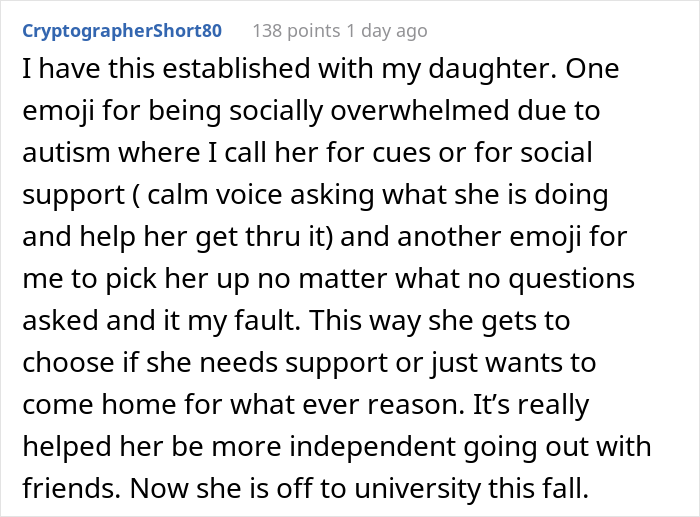
Task: Click the "1 day ago" timestamp
Action: click(x=386, y=30)
